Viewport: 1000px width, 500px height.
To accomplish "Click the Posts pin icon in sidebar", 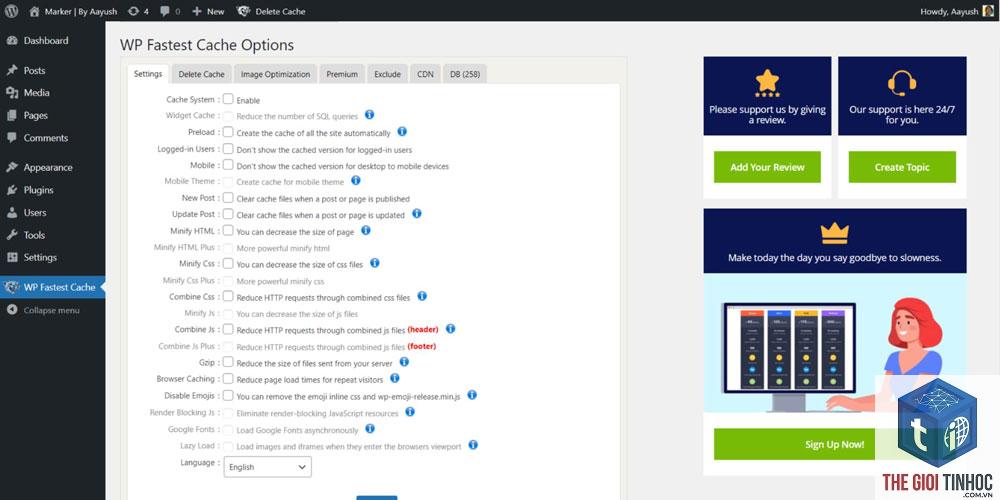I will [11, 70].
